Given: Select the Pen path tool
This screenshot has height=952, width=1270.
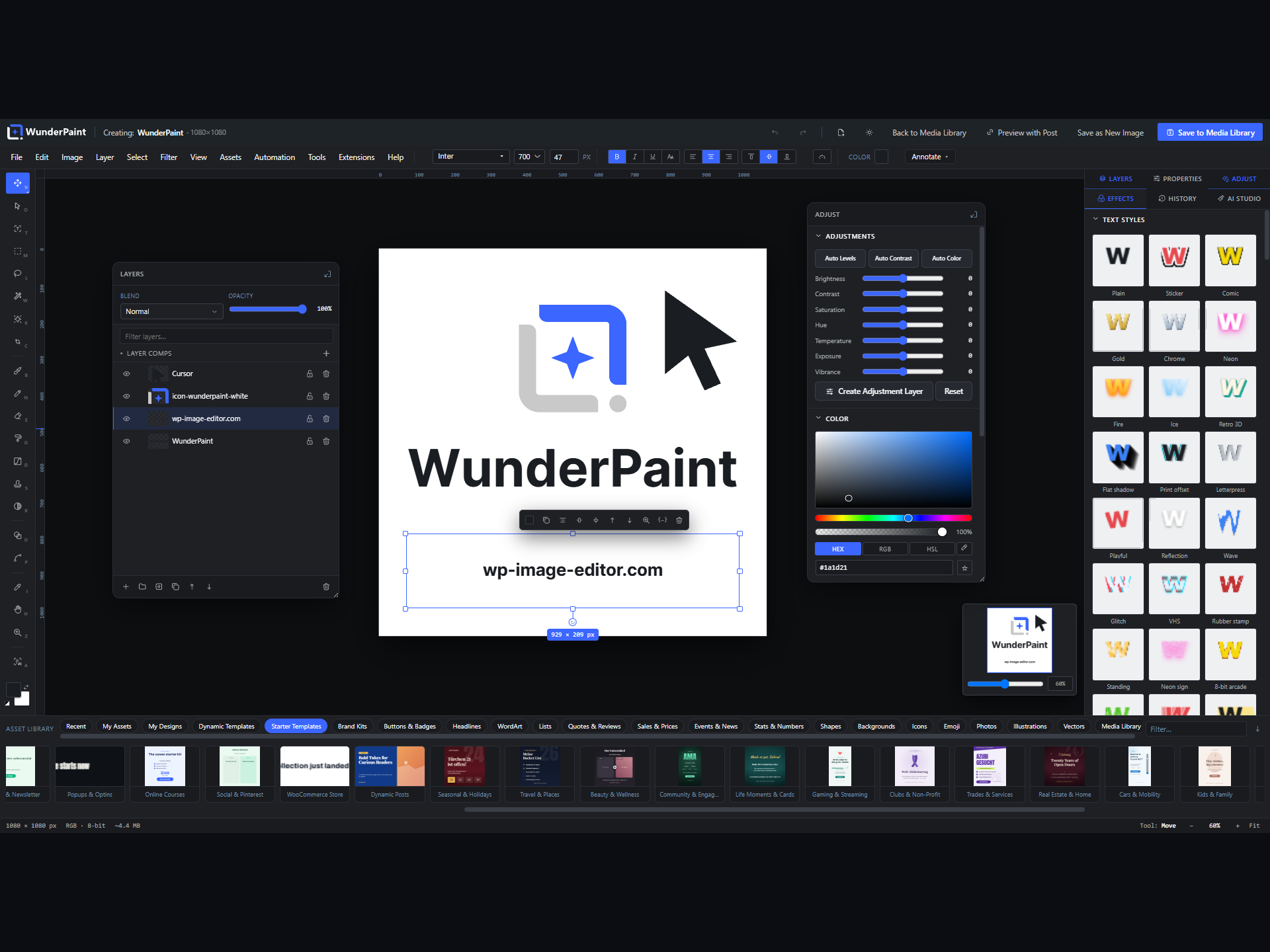Looking at the screenshot, I should [x=18, y=558].
